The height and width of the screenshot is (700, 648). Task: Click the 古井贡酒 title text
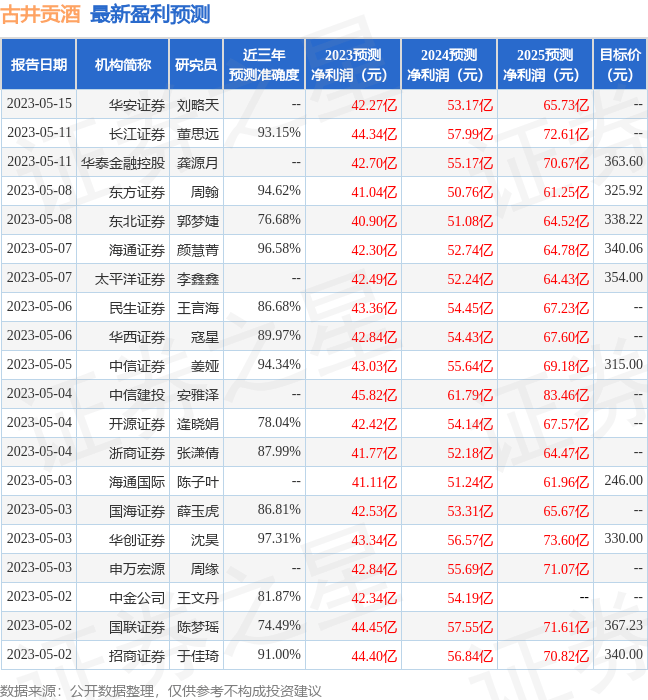point(40,14)
